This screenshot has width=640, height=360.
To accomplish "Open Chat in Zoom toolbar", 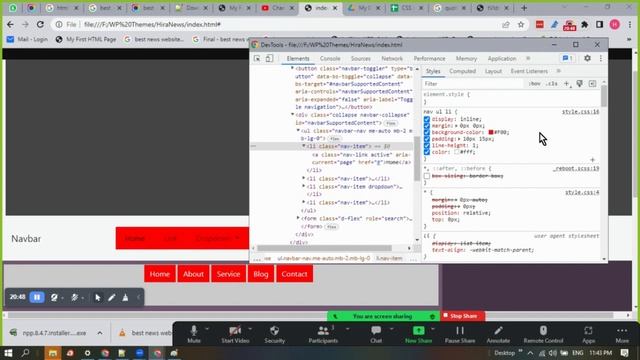I will (x=376, y=334).
